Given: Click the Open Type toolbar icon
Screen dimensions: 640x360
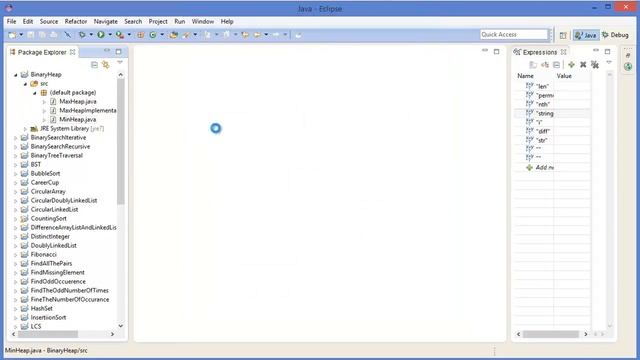Looking at the screenshot, I should (173, 35).
